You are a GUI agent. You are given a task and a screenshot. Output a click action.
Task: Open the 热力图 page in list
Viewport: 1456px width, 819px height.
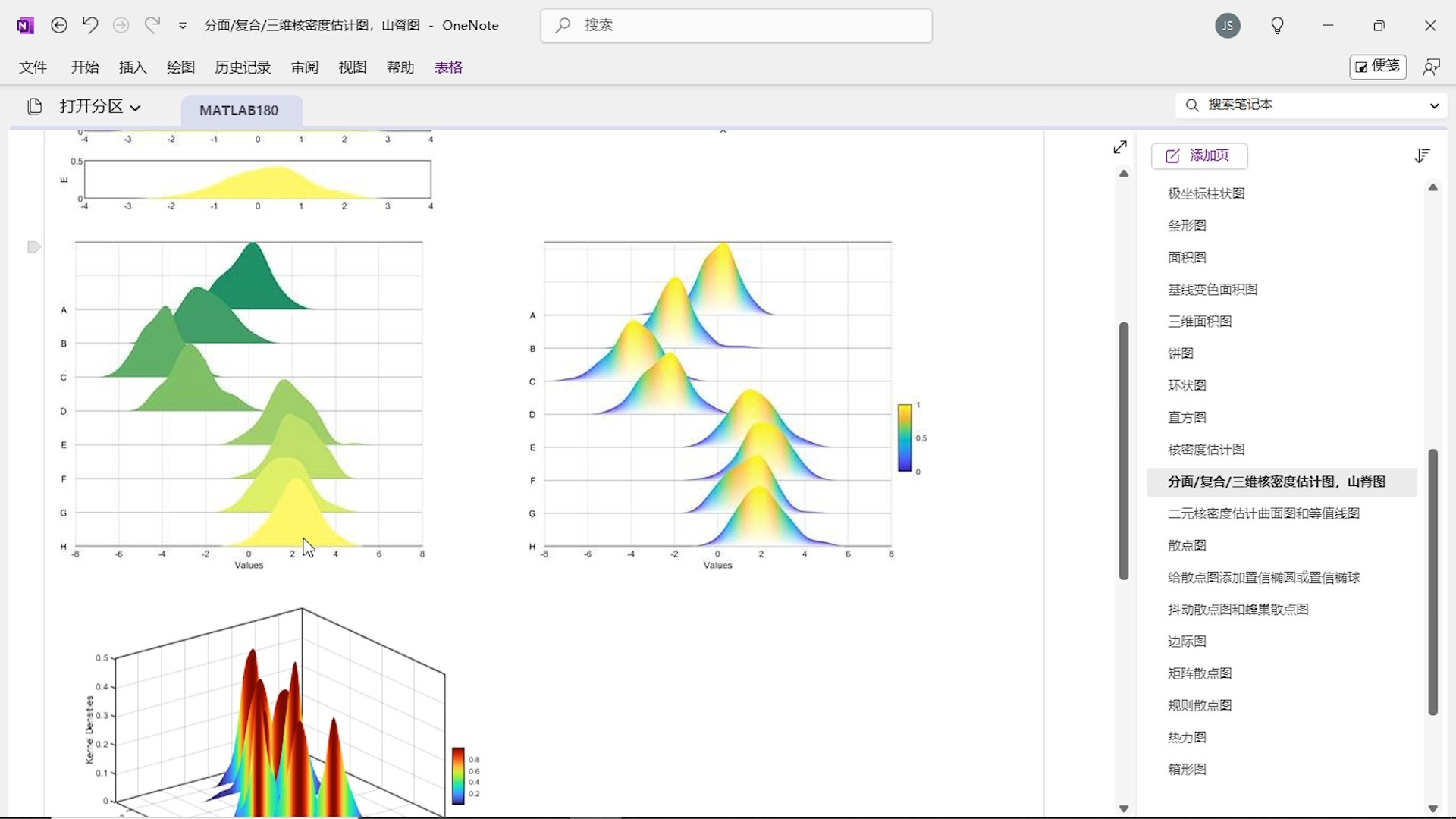pos(1187,737)
